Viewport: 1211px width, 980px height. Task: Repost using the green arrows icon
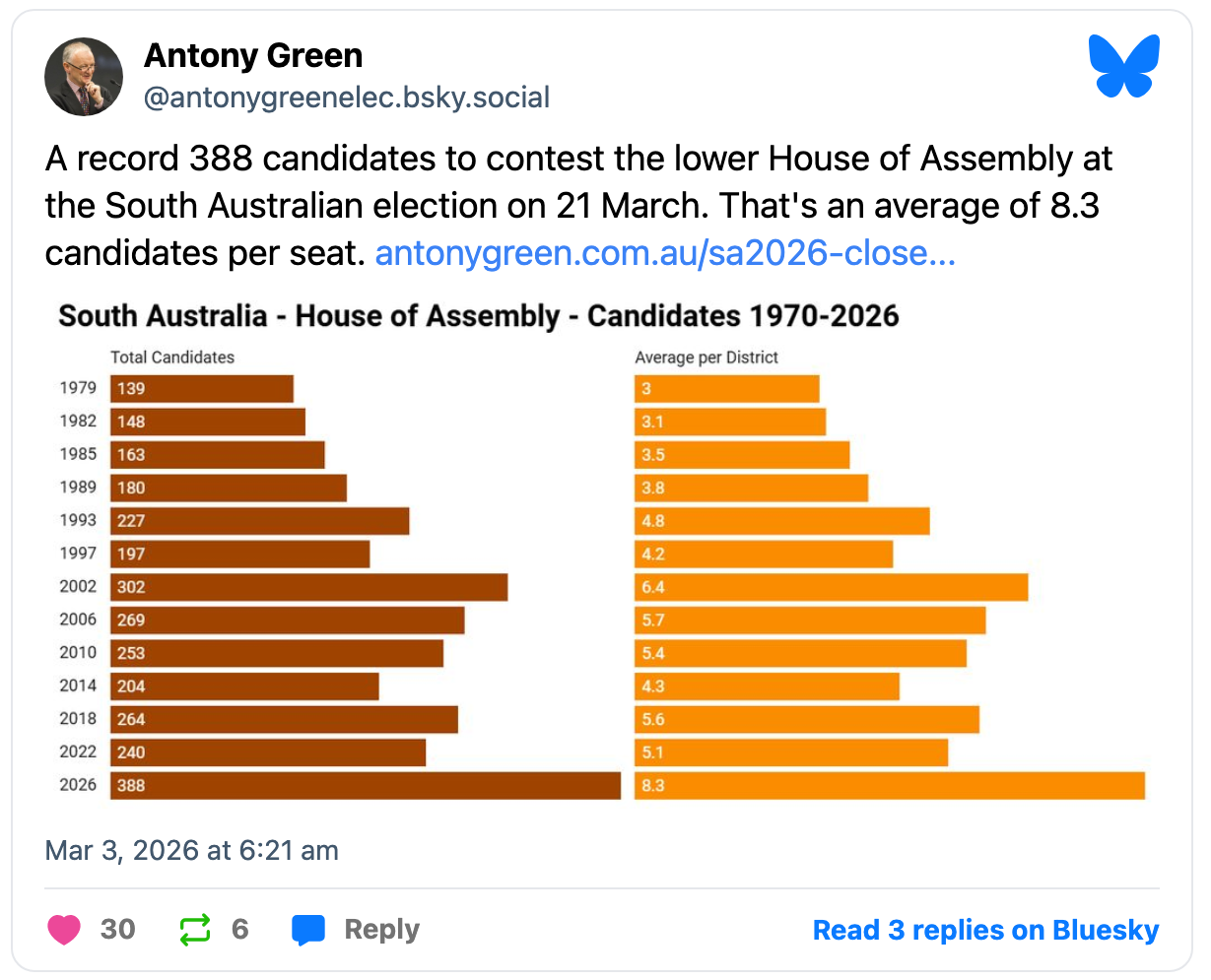click(x=195, y=930)
